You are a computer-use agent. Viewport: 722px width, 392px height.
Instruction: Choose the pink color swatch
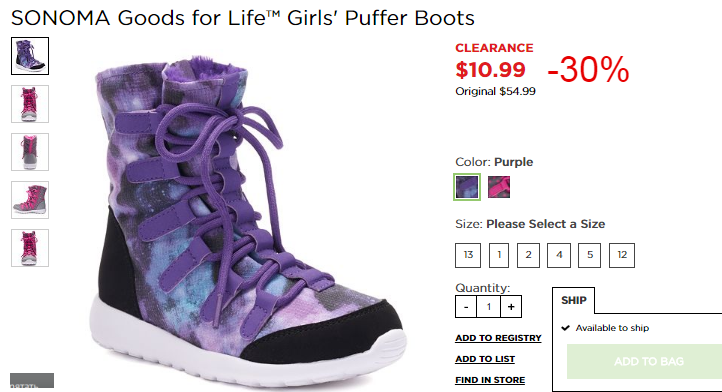click(499, 187)
